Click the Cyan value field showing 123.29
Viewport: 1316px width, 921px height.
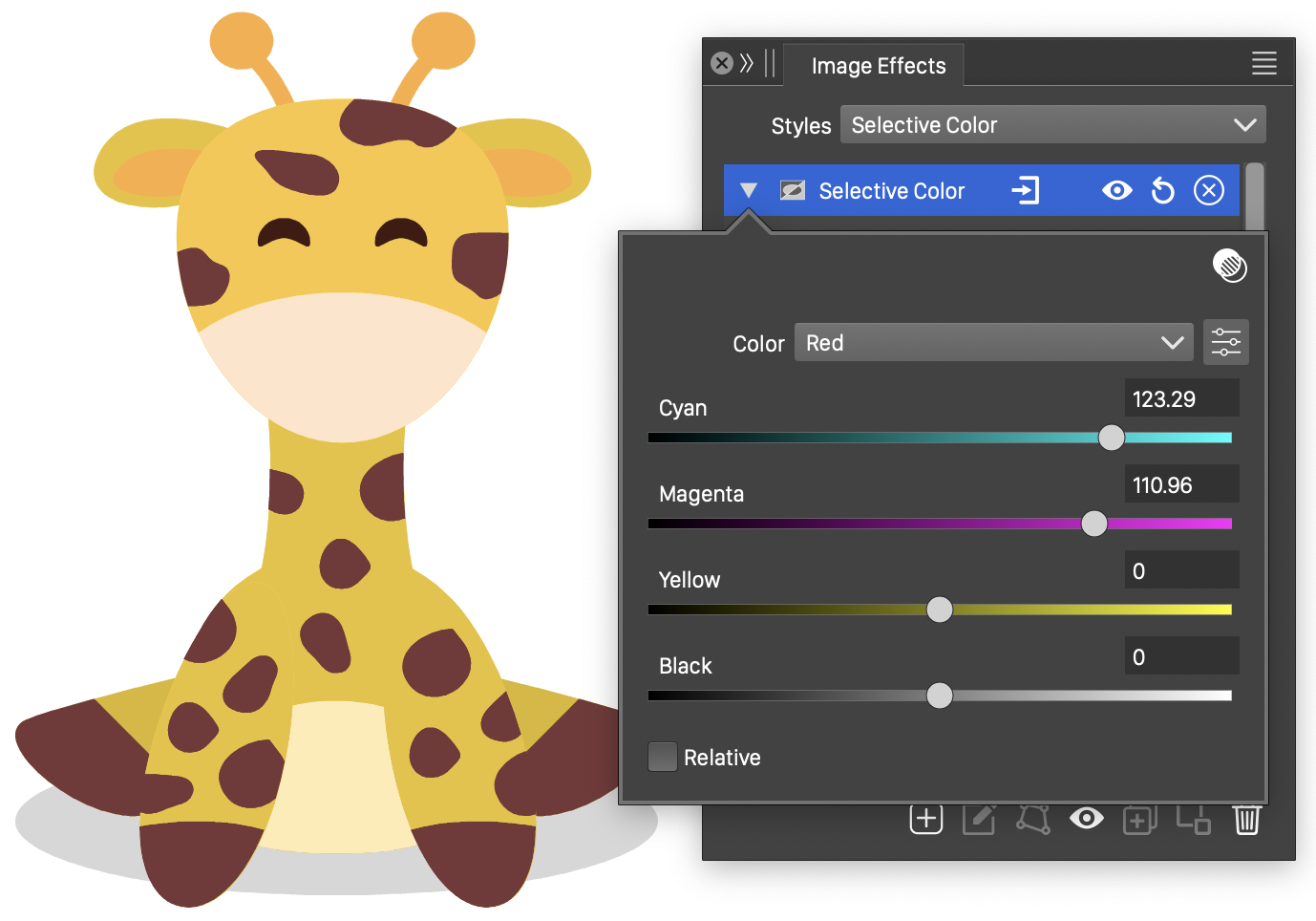tap(1180, 399)
